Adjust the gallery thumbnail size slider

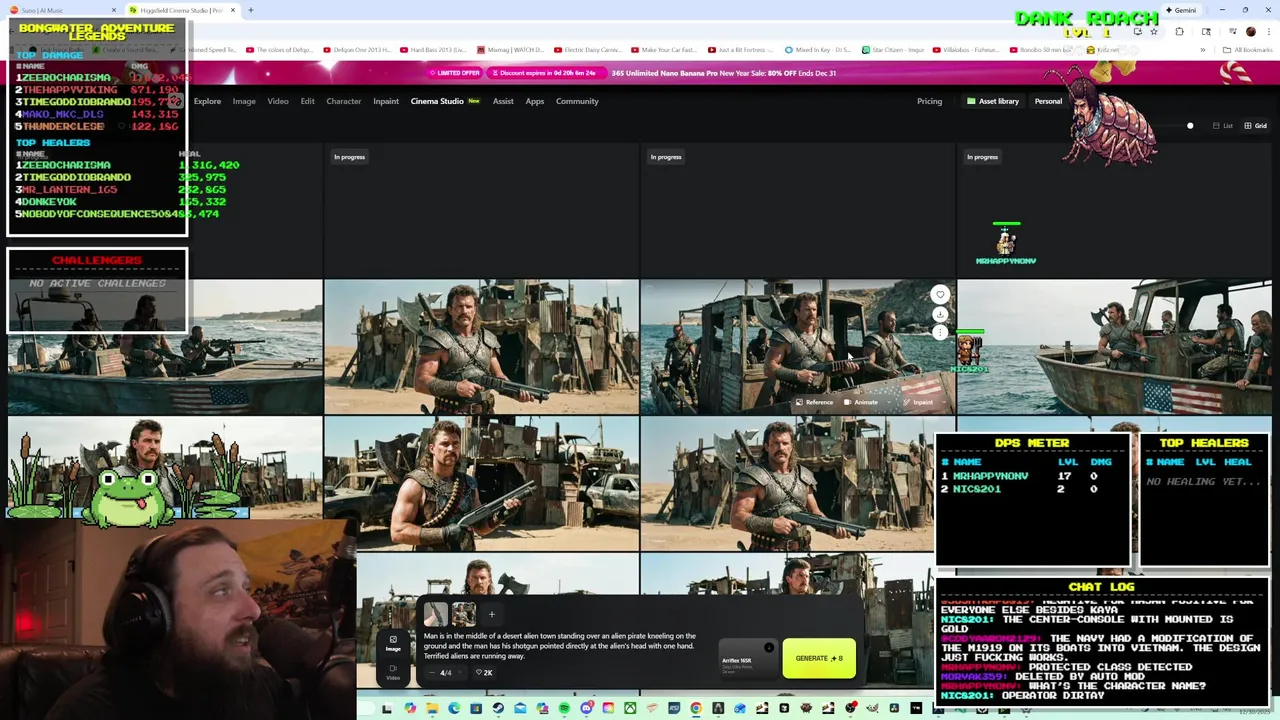pos(1189,126)
